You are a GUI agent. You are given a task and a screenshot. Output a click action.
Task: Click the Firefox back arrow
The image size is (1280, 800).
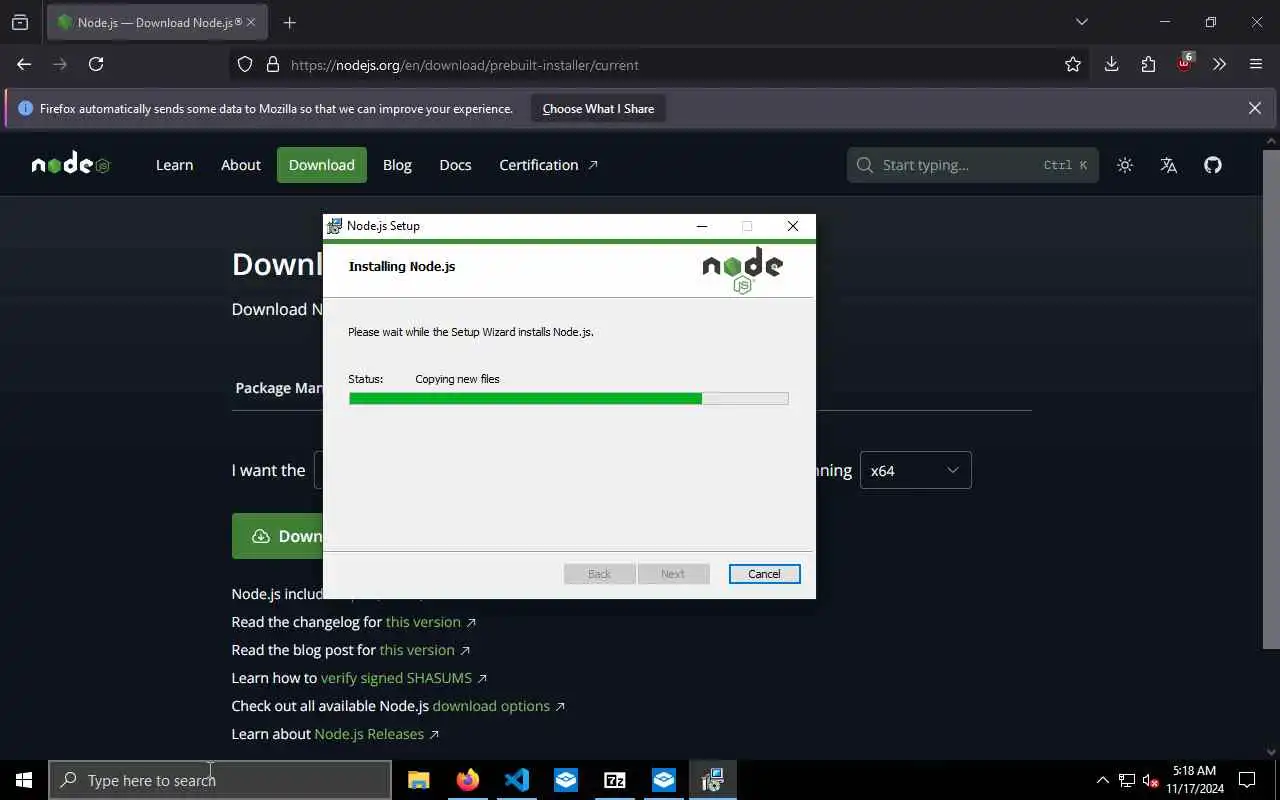tap(24, 64)
